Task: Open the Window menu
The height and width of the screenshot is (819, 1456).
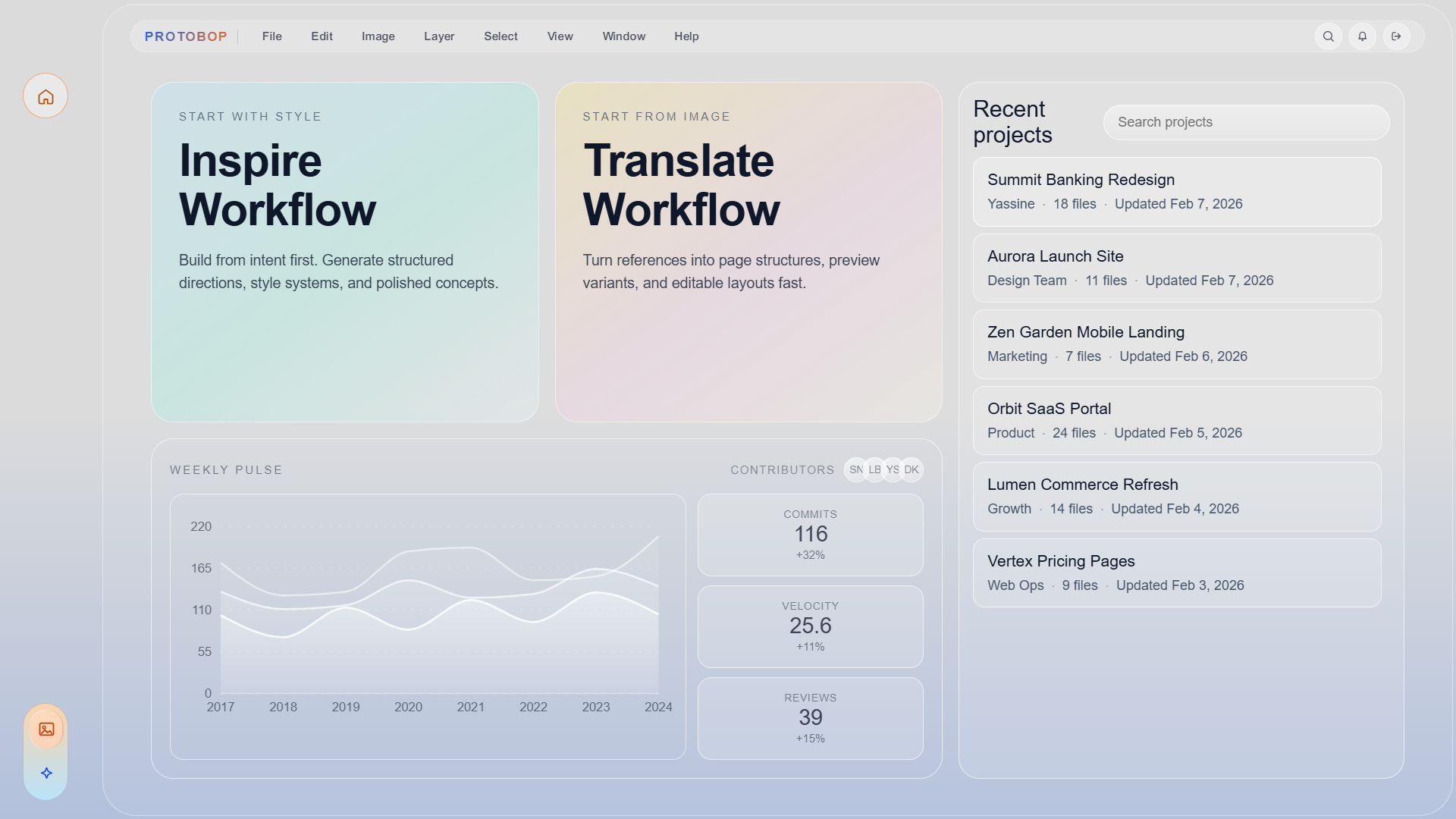Action: [623, 36]
